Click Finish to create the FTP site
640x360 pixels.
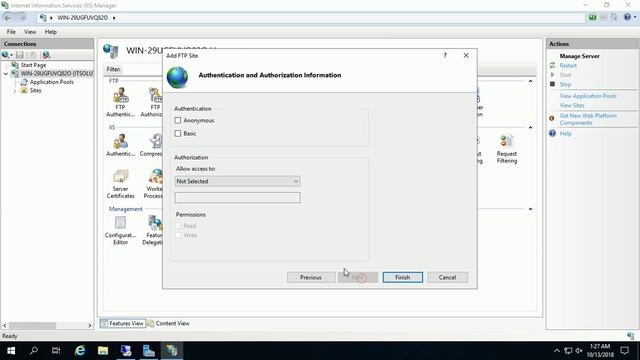[x=402, y=278]
